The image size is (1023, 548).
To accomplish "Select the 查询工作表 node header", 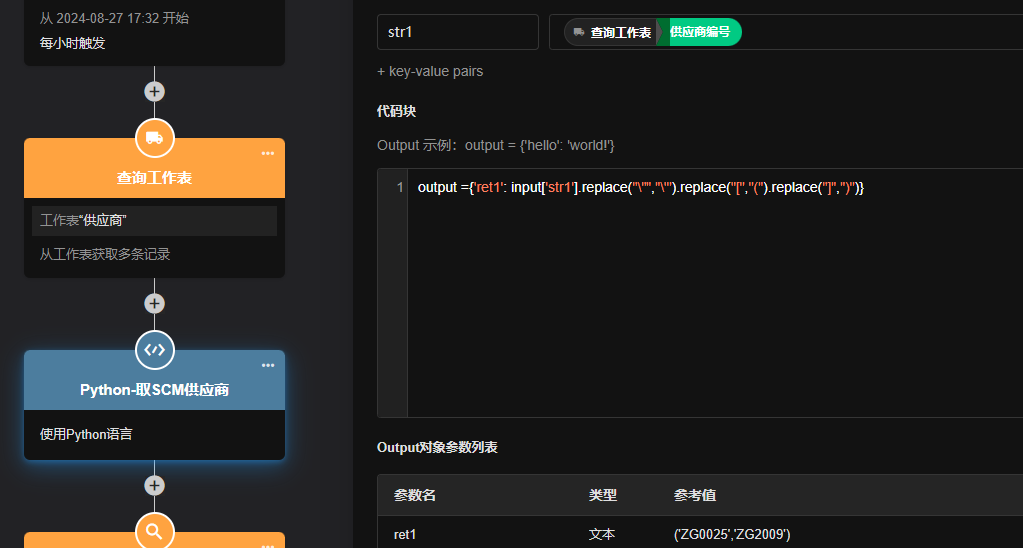I will click(x=154, y=178).
